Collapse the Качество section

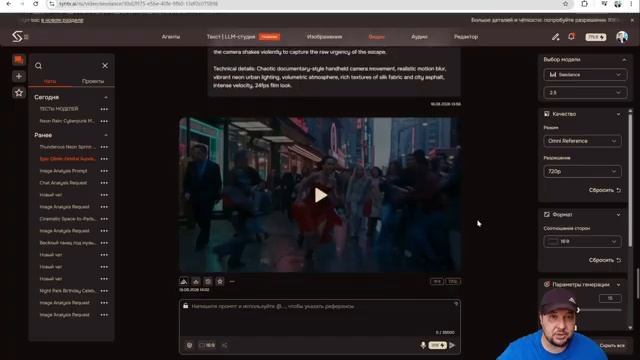coord(619,114)
